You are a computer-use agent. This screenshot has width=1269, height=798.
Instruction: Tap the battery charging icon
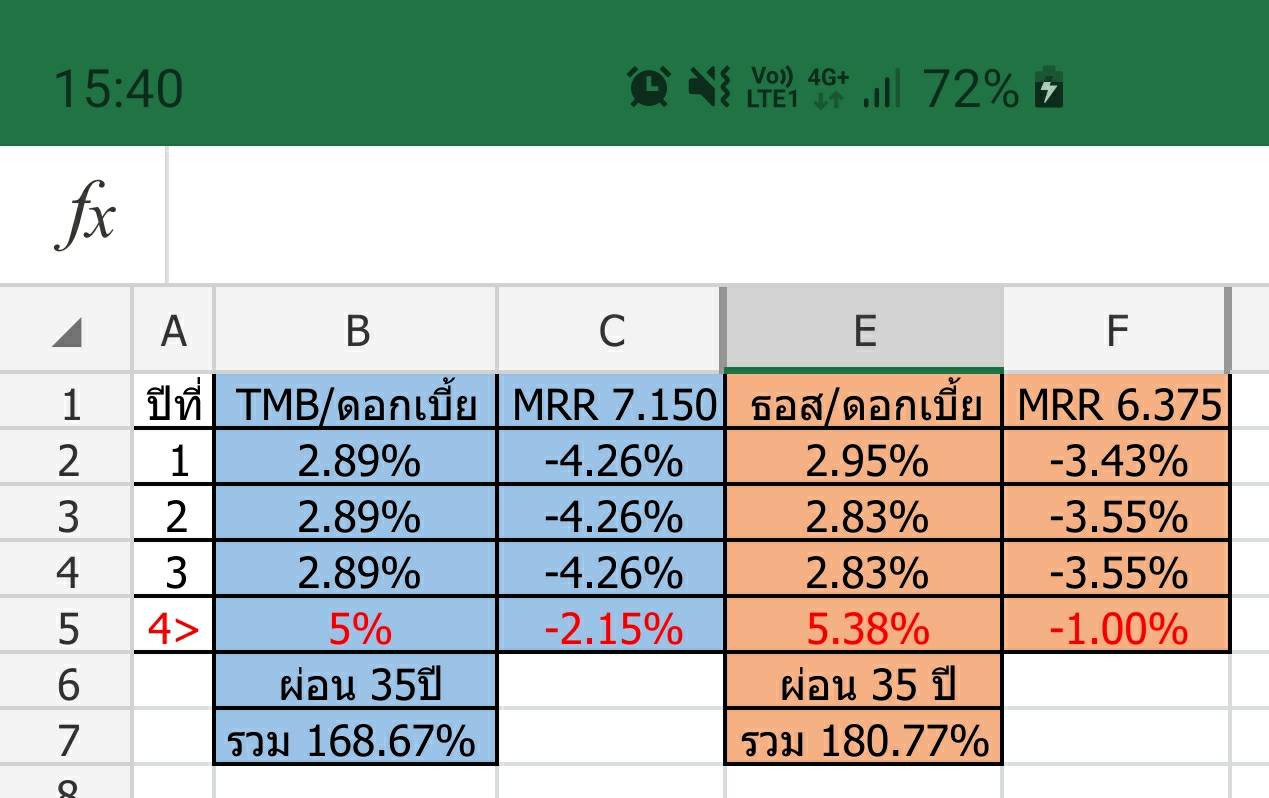point(1048,88)
